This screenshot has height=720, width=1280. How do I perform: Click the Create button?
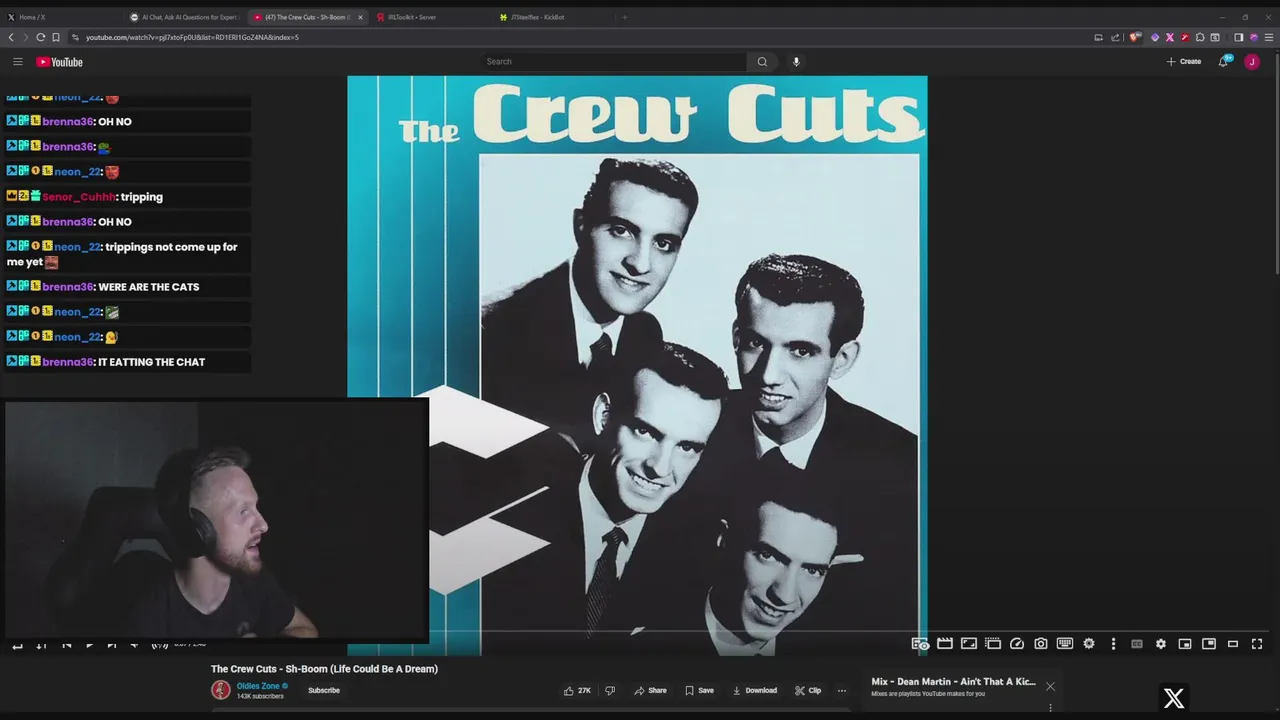coord(1184,62)
